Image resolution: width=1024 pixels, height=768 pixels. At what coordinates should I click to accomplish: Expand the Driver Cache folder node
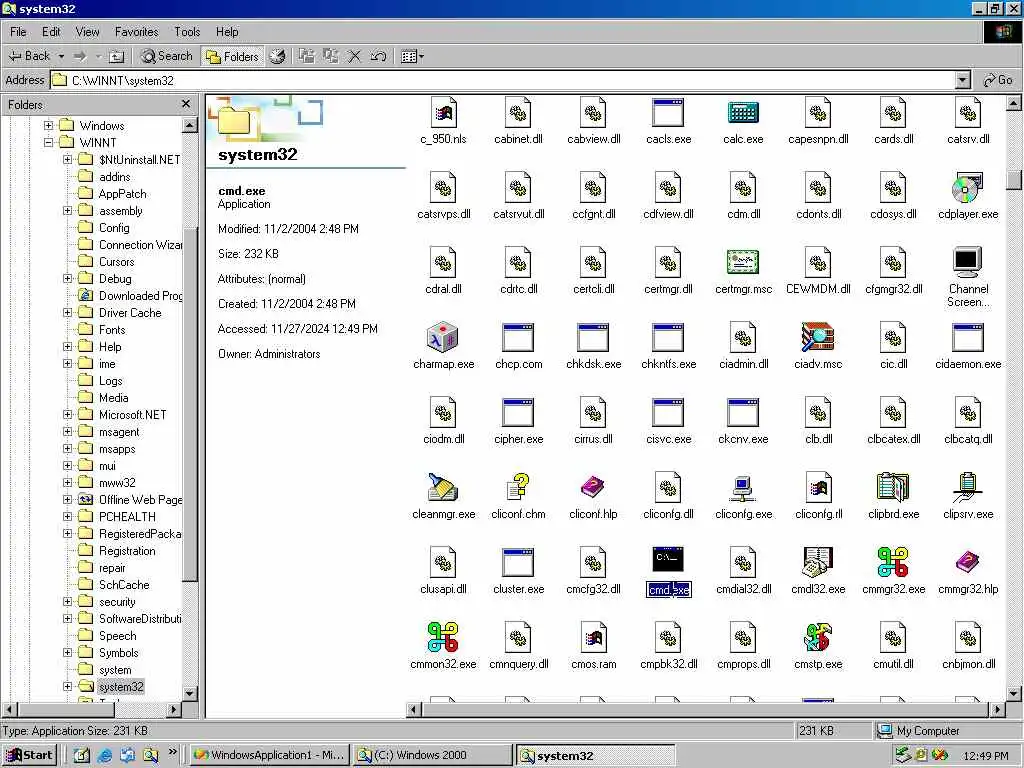click(x=67, y=313)
